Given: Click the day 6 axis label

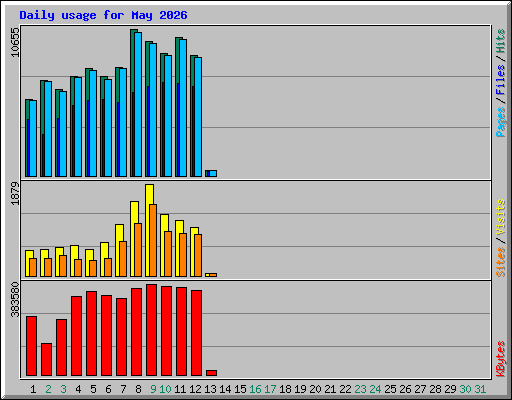Looking at the screenshot, I should pyautogui.click(x=108, y=389).
